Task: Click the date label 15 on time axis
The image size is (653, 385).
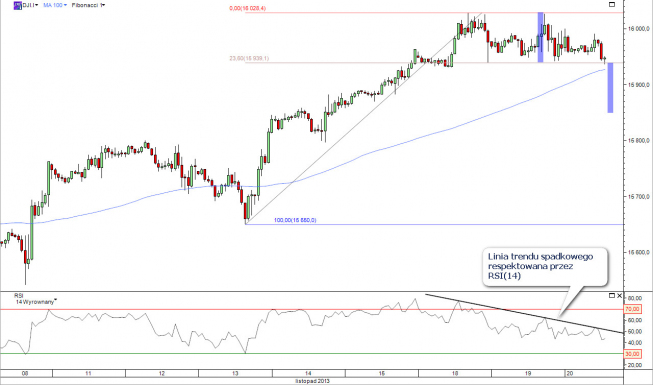Action: [382, 373]
